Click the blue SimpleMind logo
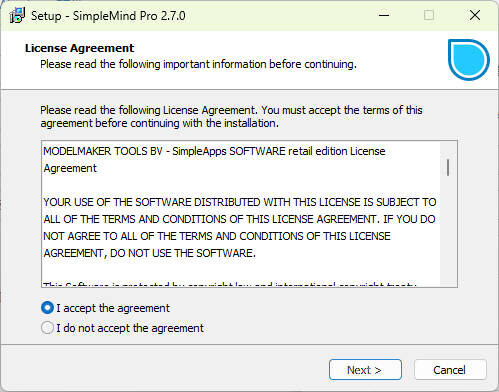The height and width of the screenshot is (392, 499). tap(469, 60)
